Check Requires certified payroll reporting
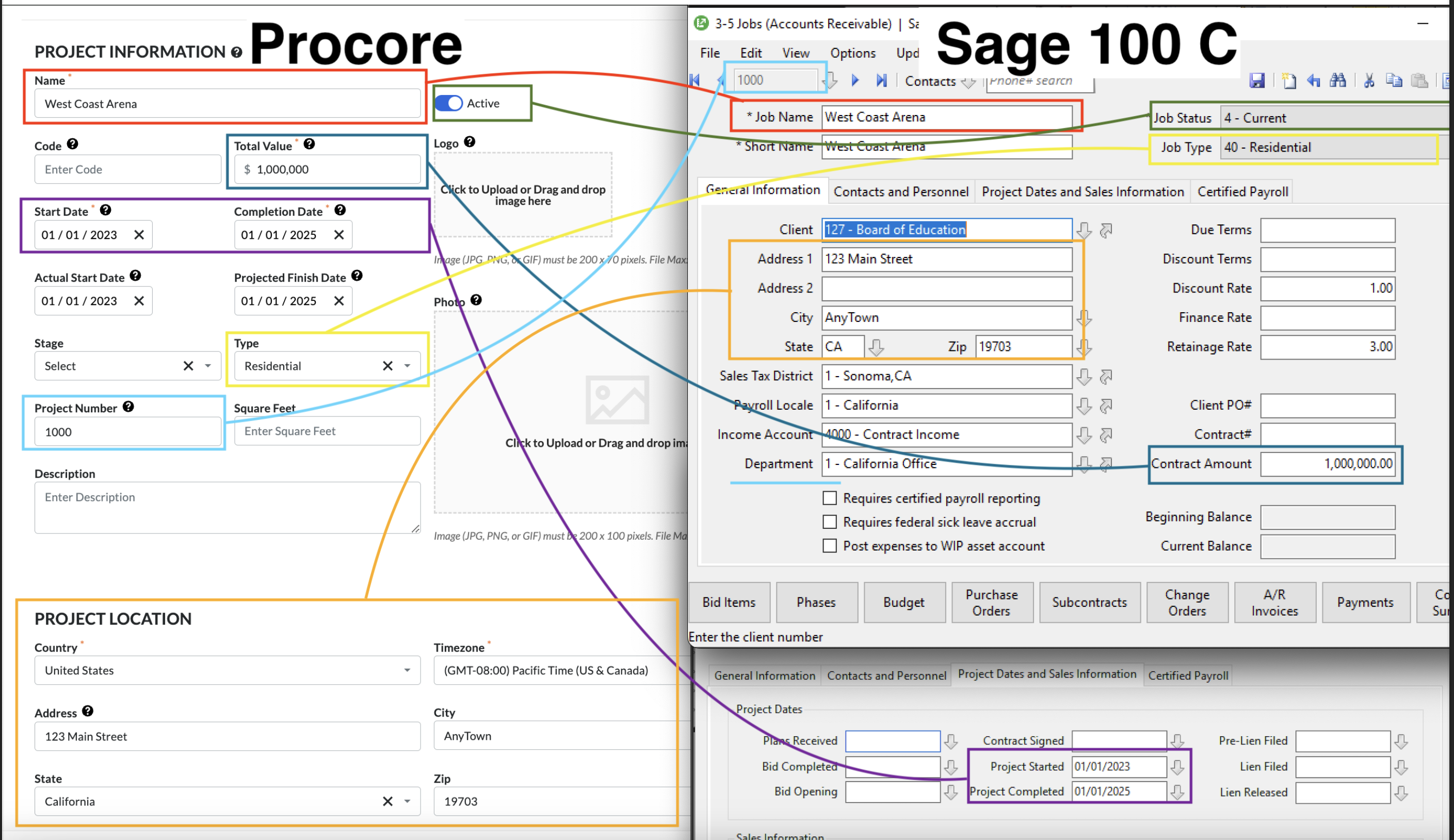Screen dimensions: 1454x840 point(829,498)
